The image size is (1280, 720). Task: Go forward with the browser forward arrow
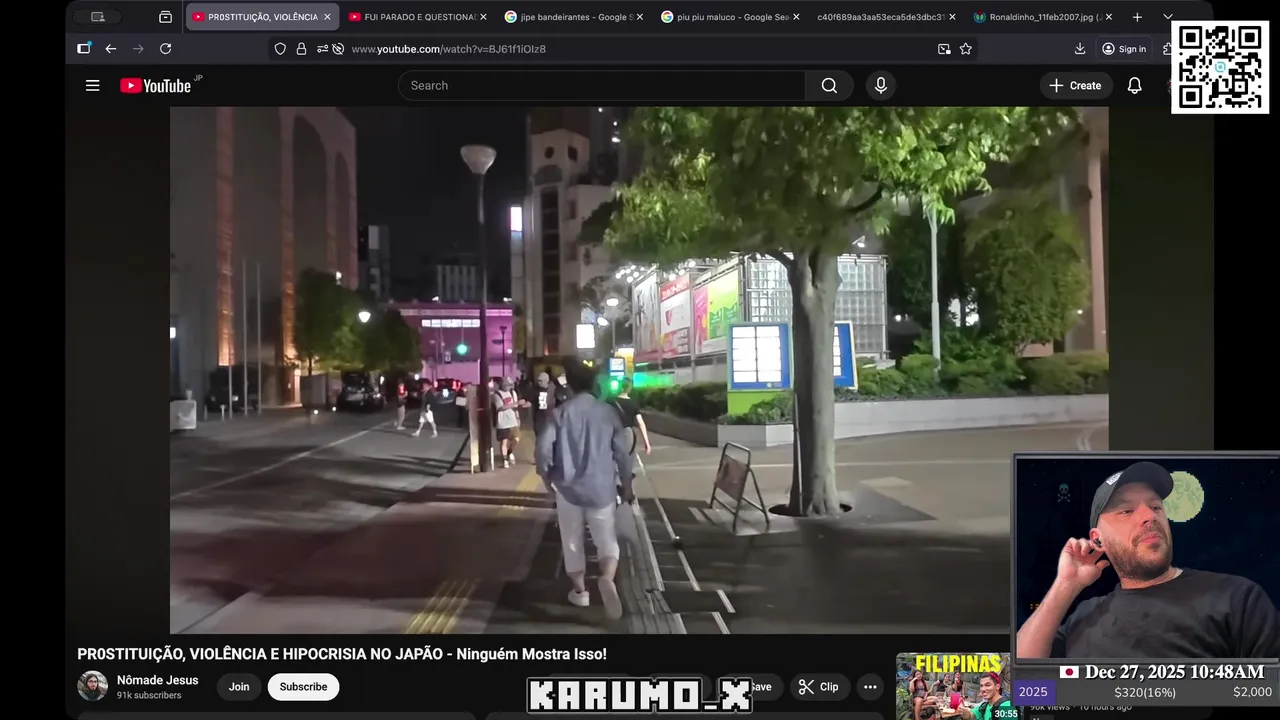pyautogui.click(x=138, y=49)
